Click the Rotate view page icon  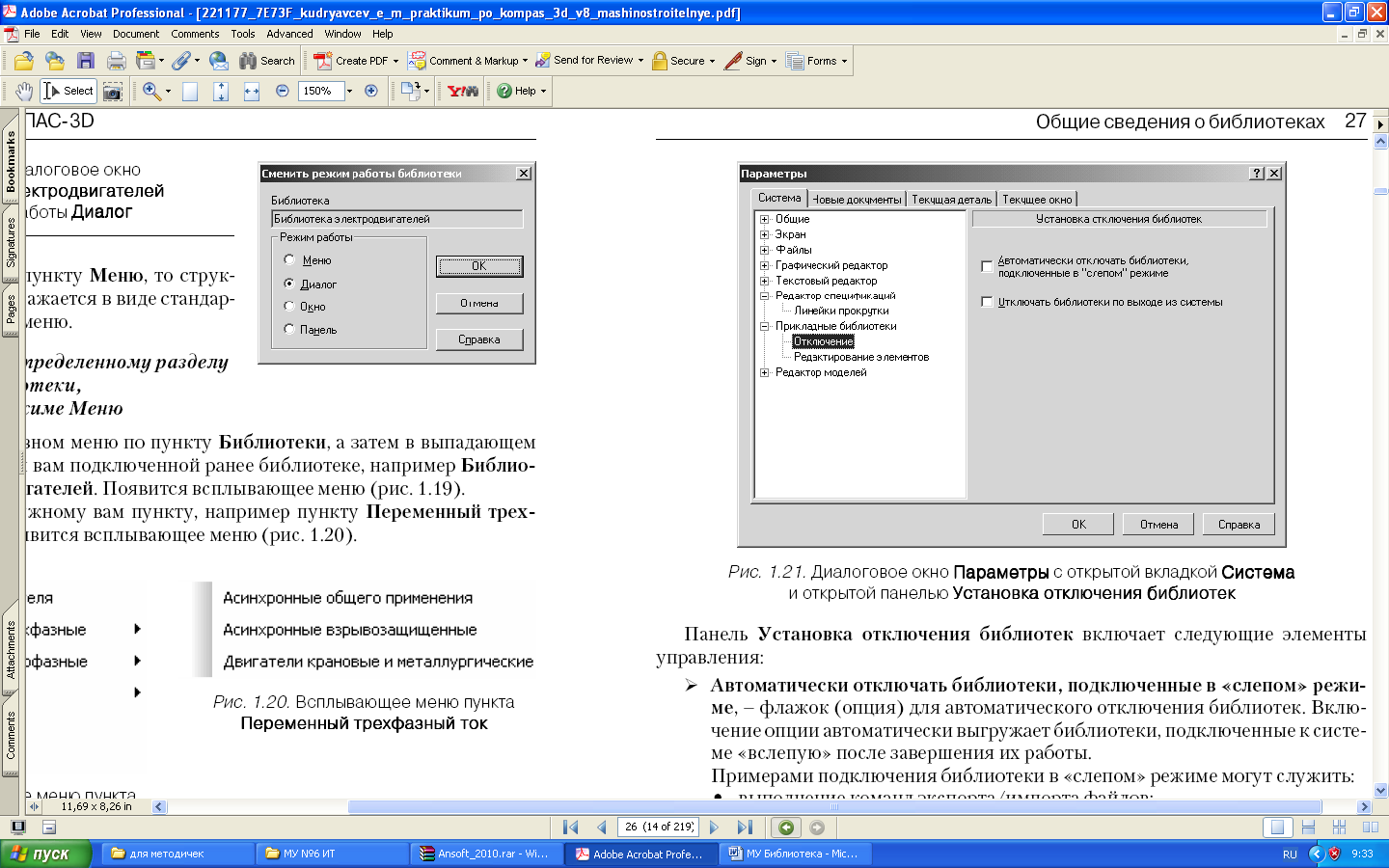410,91
